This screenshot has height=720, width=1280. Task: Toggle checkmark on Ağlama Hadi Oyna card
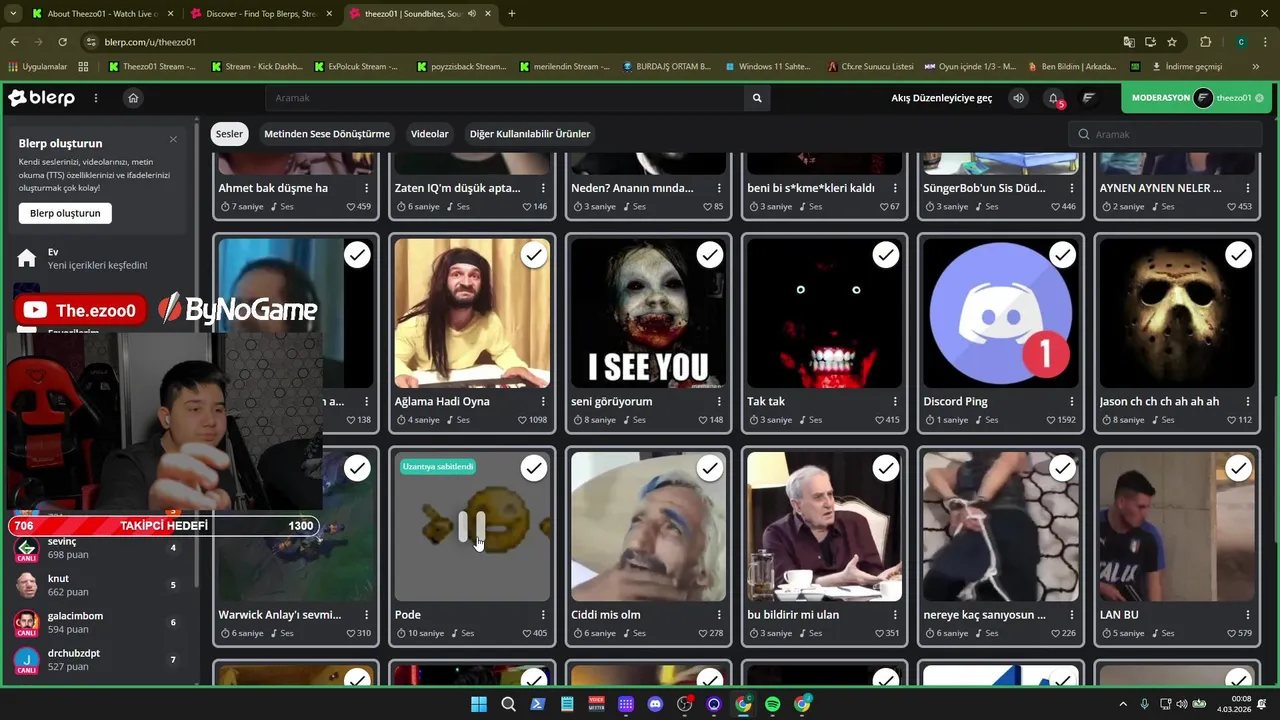(534, 255)
